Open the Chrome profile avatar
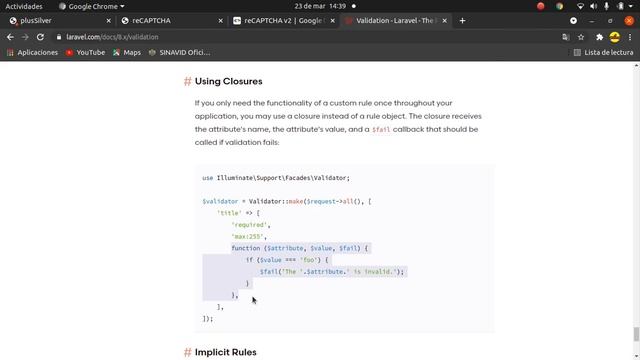Image resolution: width=640 pixels, height=360 pixels. [x=614, y=37]
